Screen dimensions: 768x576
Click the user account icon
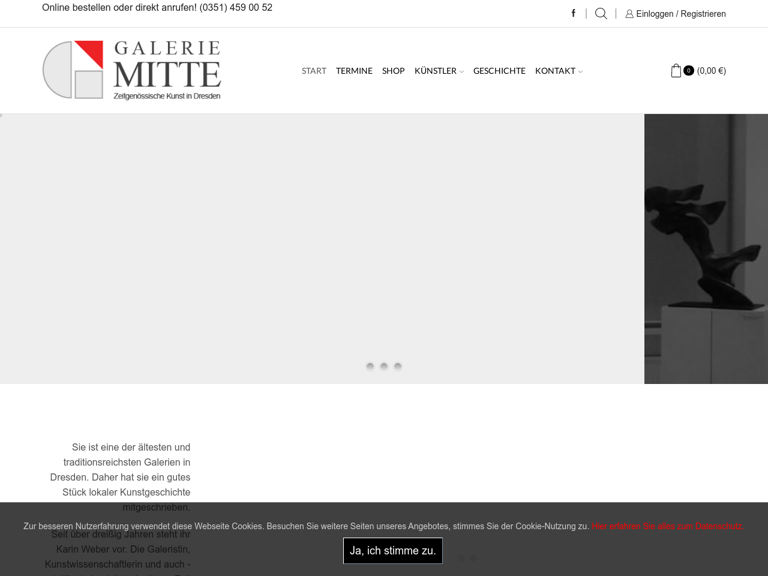pyautogui.click(x=629, y=14)
